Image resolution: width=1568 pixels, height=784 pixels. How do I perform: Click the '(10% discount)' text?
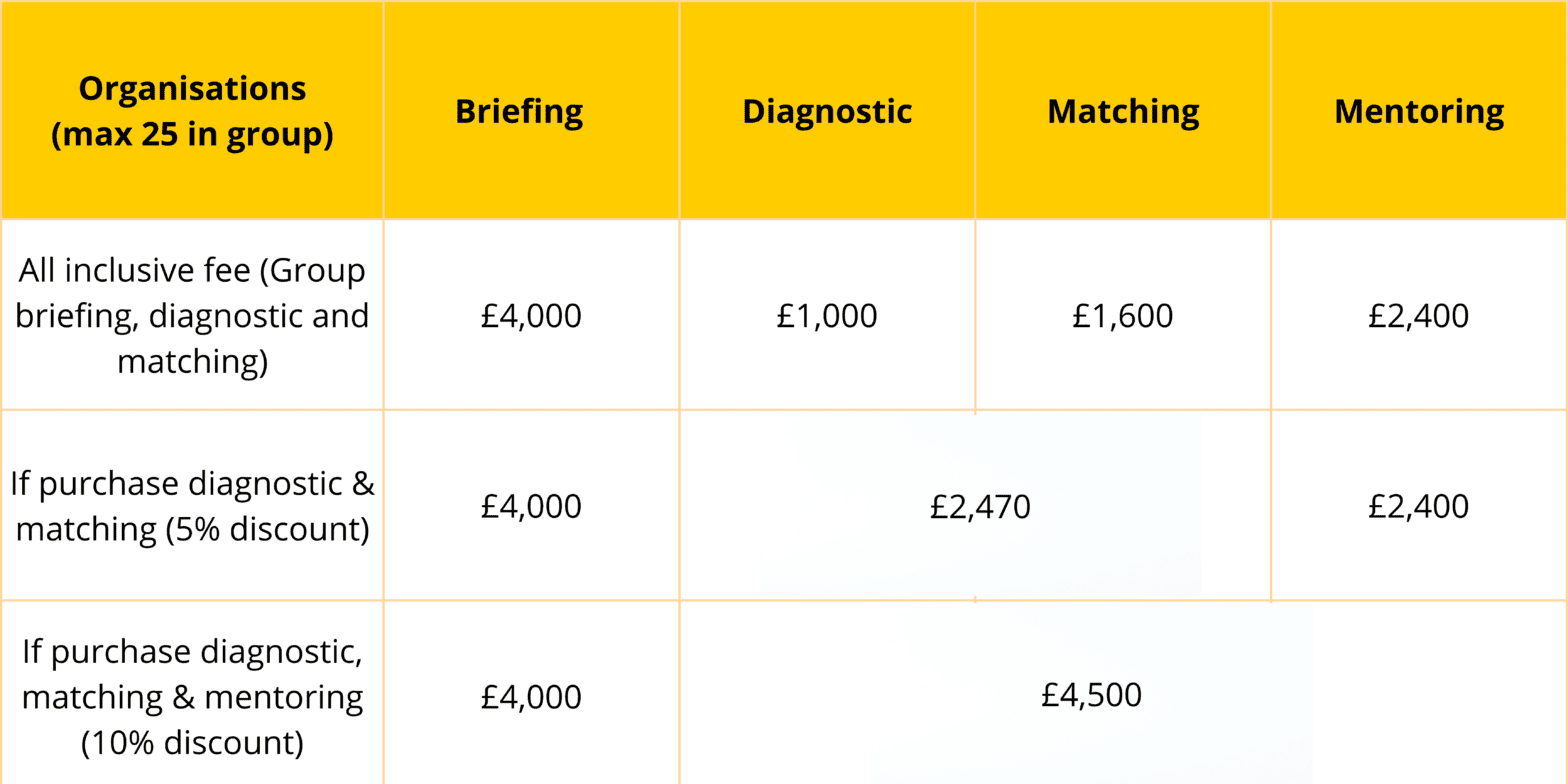(x=192, y=743)
